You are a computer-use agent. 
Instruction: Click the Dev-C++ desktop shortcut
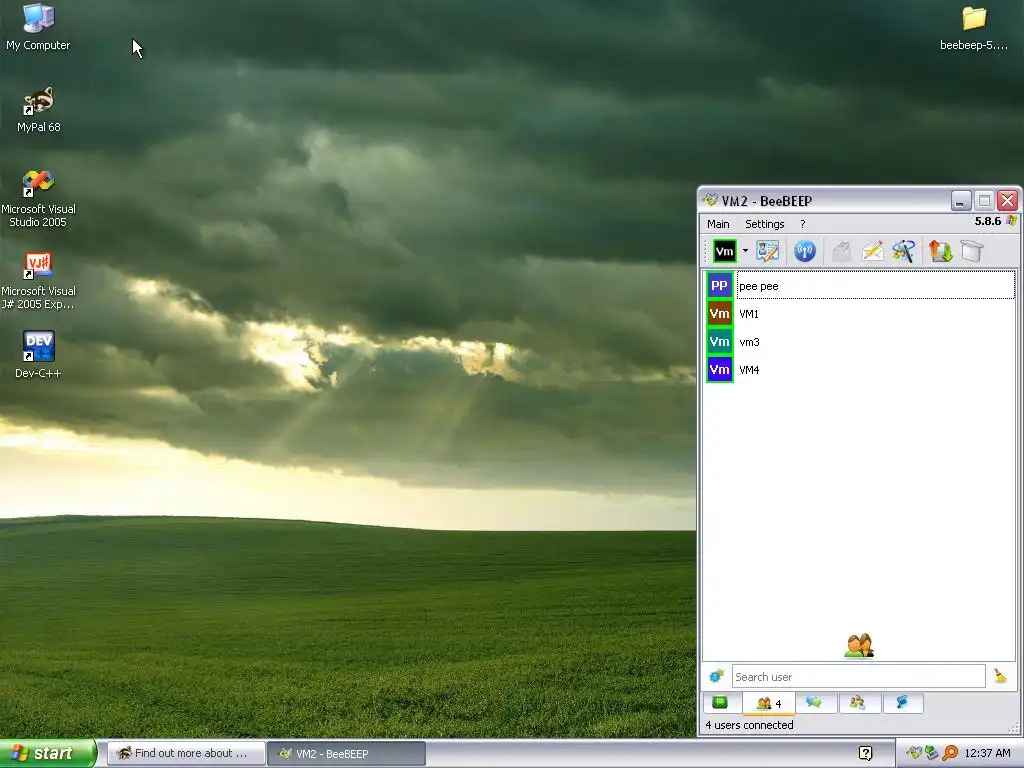coord(38,355)
